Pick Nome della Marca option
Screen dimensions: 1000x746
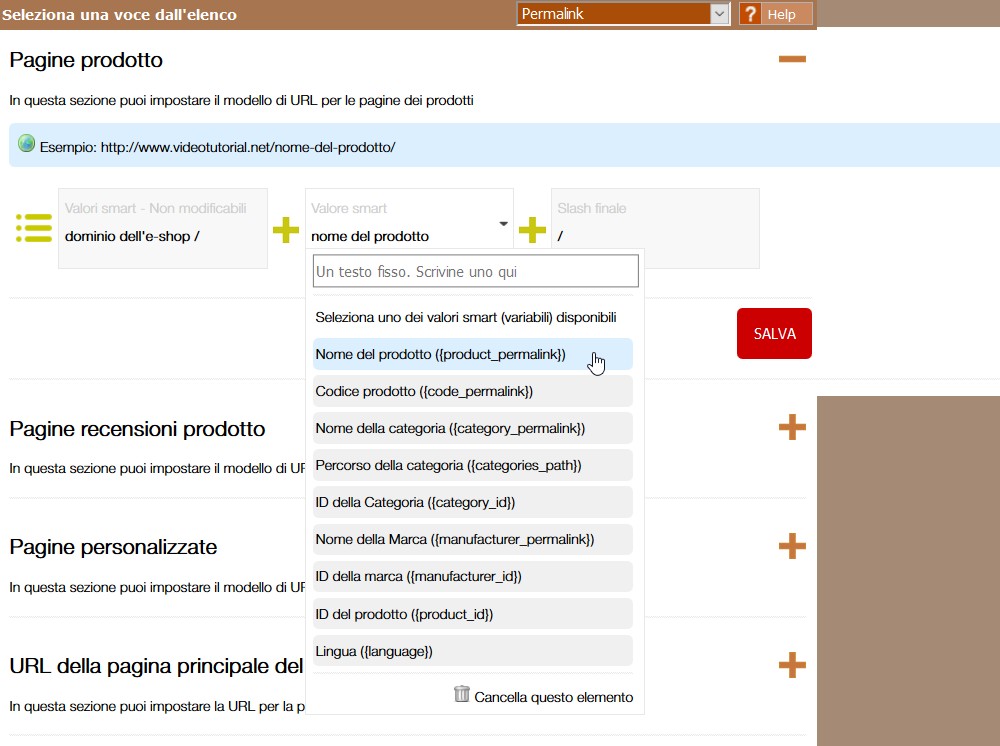(x=473, y=539)
